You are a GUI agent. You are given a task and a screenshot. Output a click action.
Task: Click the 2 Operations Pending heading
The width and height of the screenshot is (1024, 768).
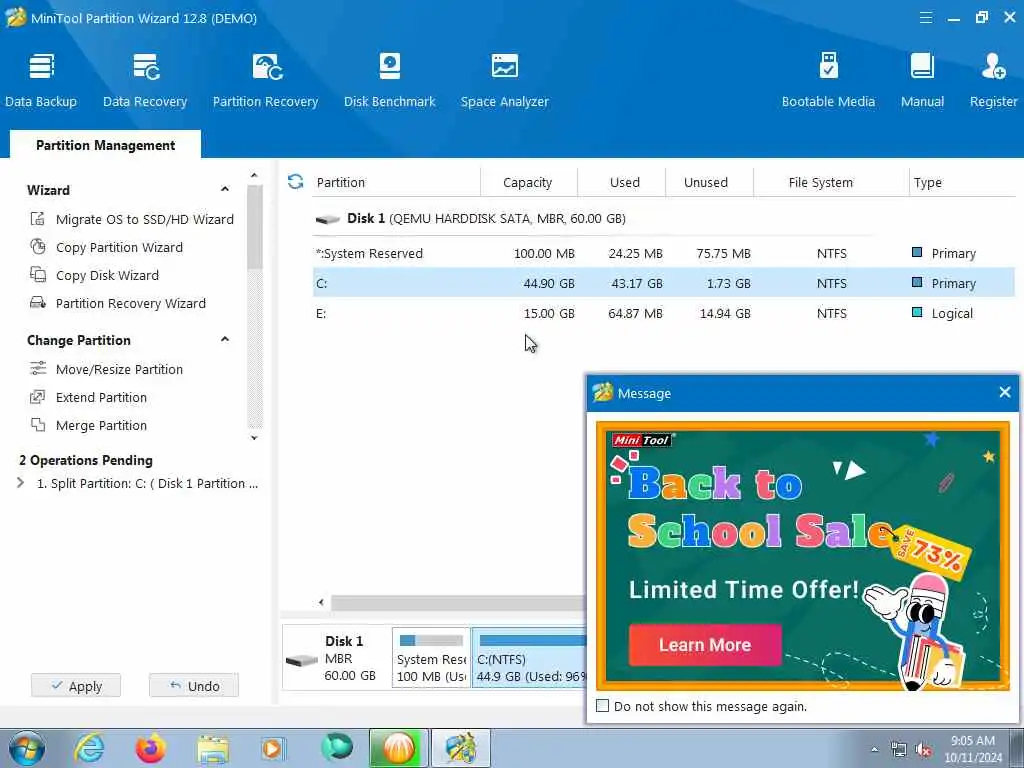[86, 460]
